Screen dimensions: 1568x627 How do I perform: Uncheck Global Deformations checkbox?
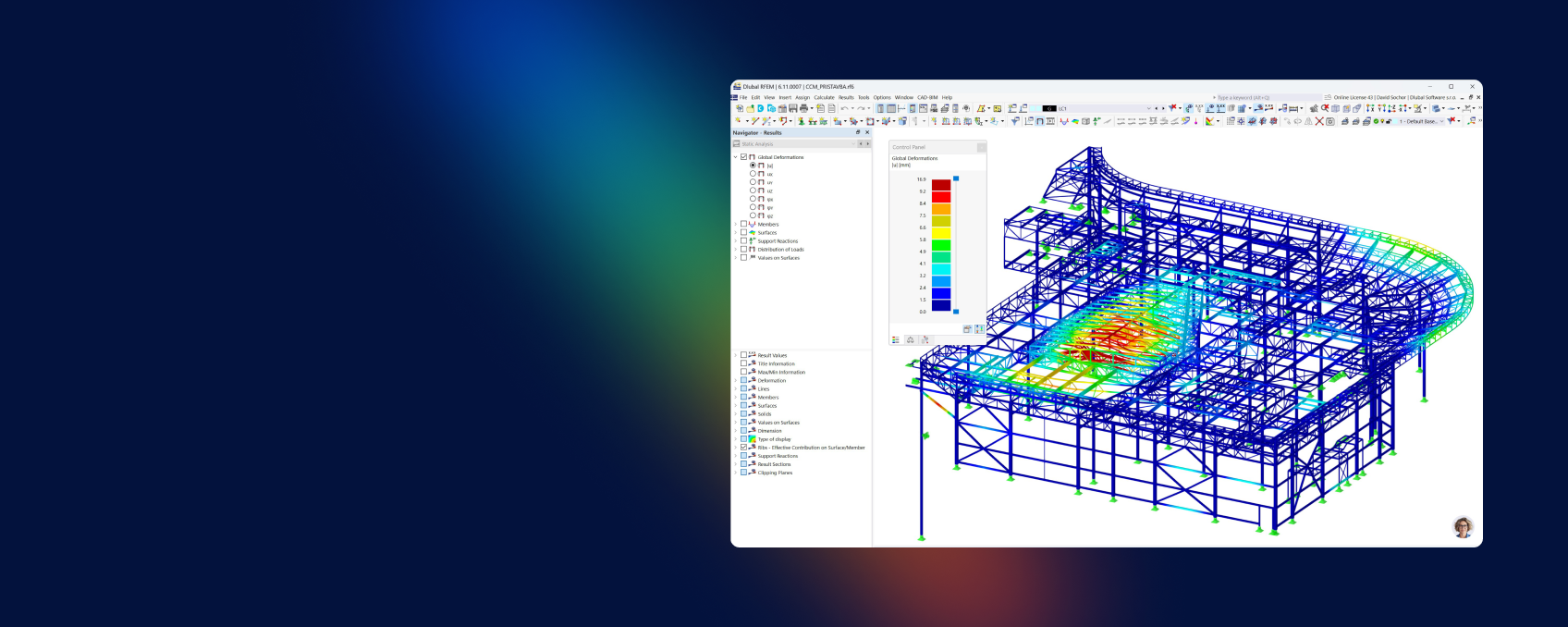[x=743, y=157]
